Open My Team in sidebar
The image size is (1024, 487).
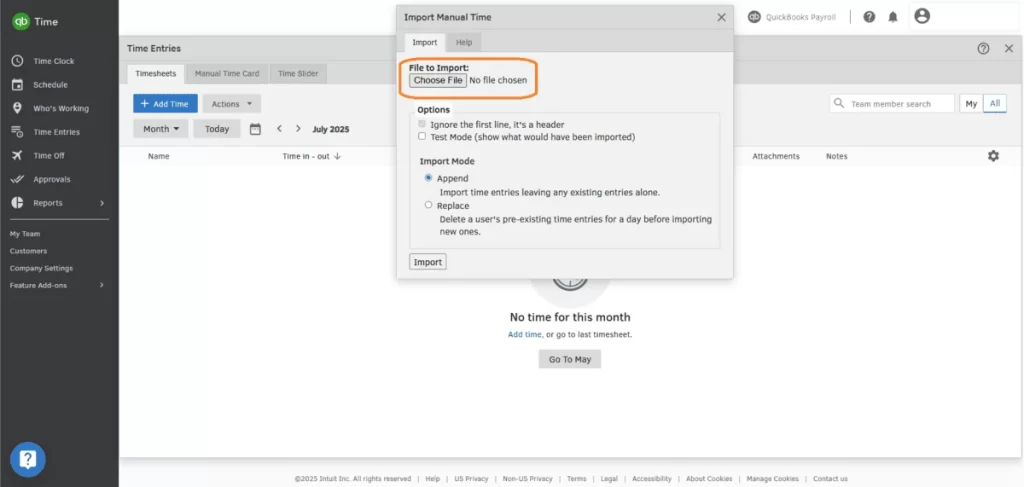(x=25, y=234)
